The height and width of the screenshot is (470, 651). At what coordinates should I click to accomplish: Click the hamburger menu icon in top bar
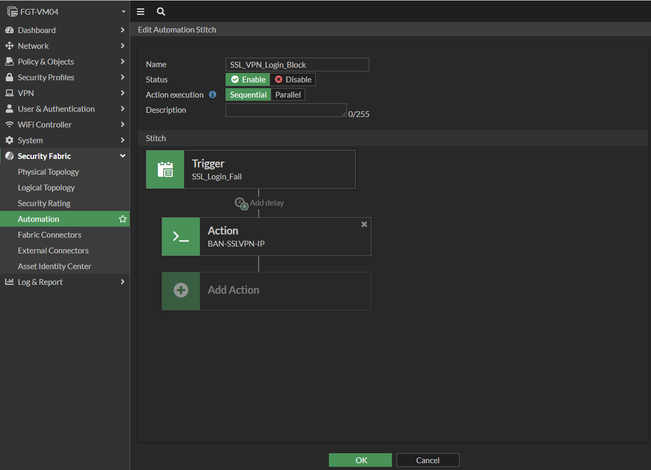pos(141,12)
